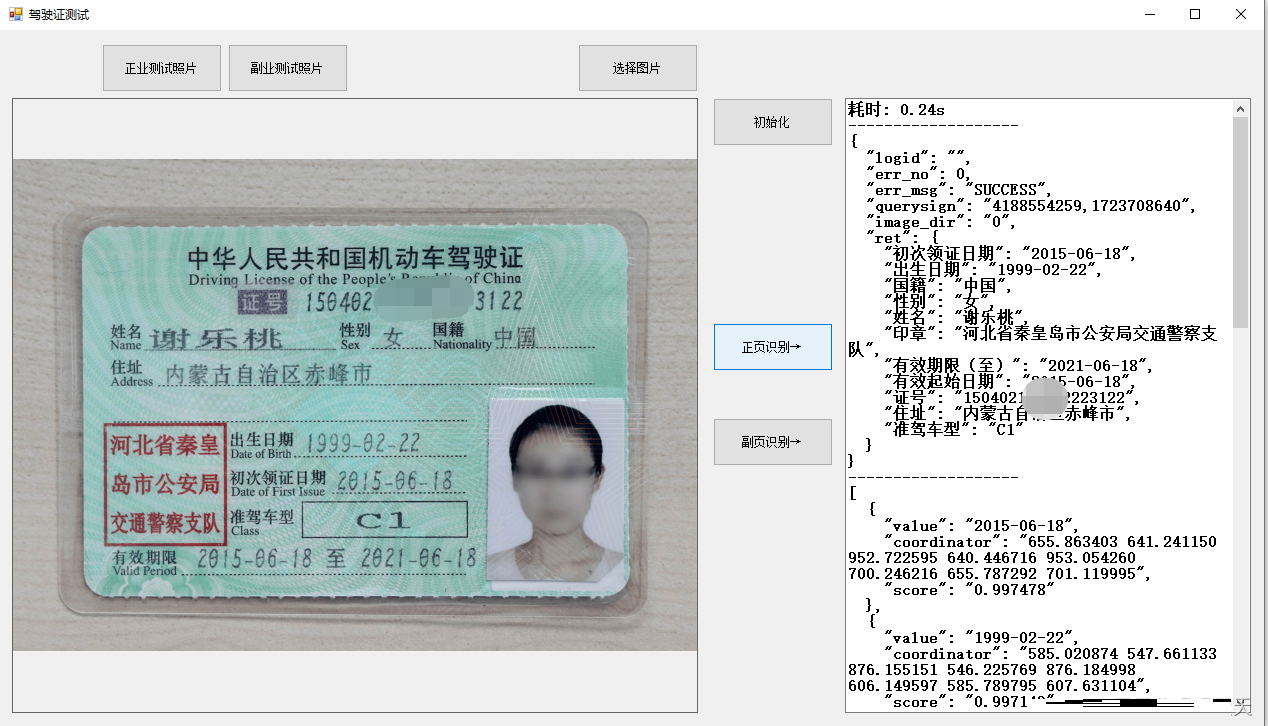Click the license title heading in the image

[x=355, y=260]
